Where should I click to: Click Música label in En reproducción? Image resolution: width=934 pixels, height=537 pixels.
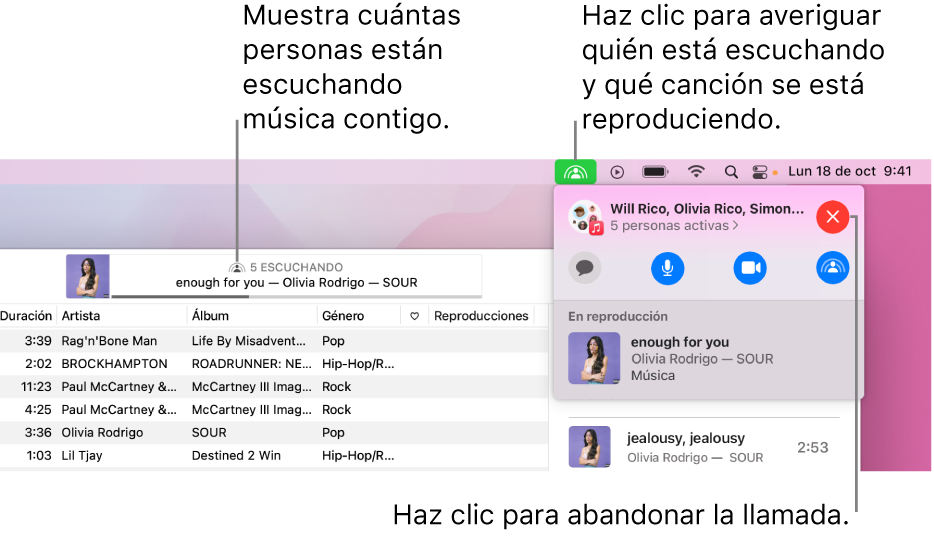point(653,376)
